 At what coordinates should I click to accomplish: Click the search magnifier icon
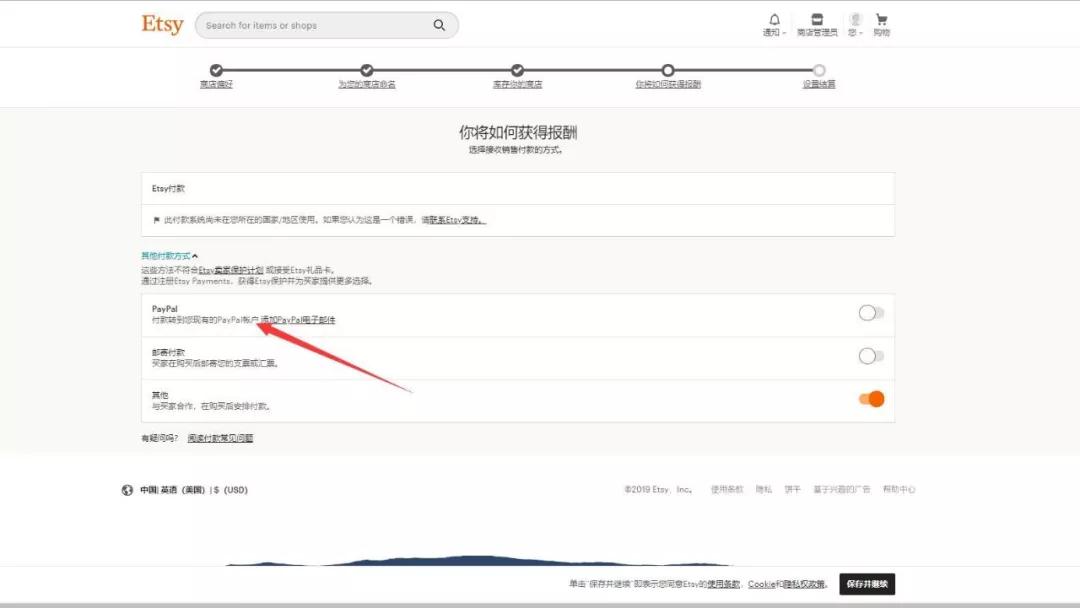[x=439, y=25]
